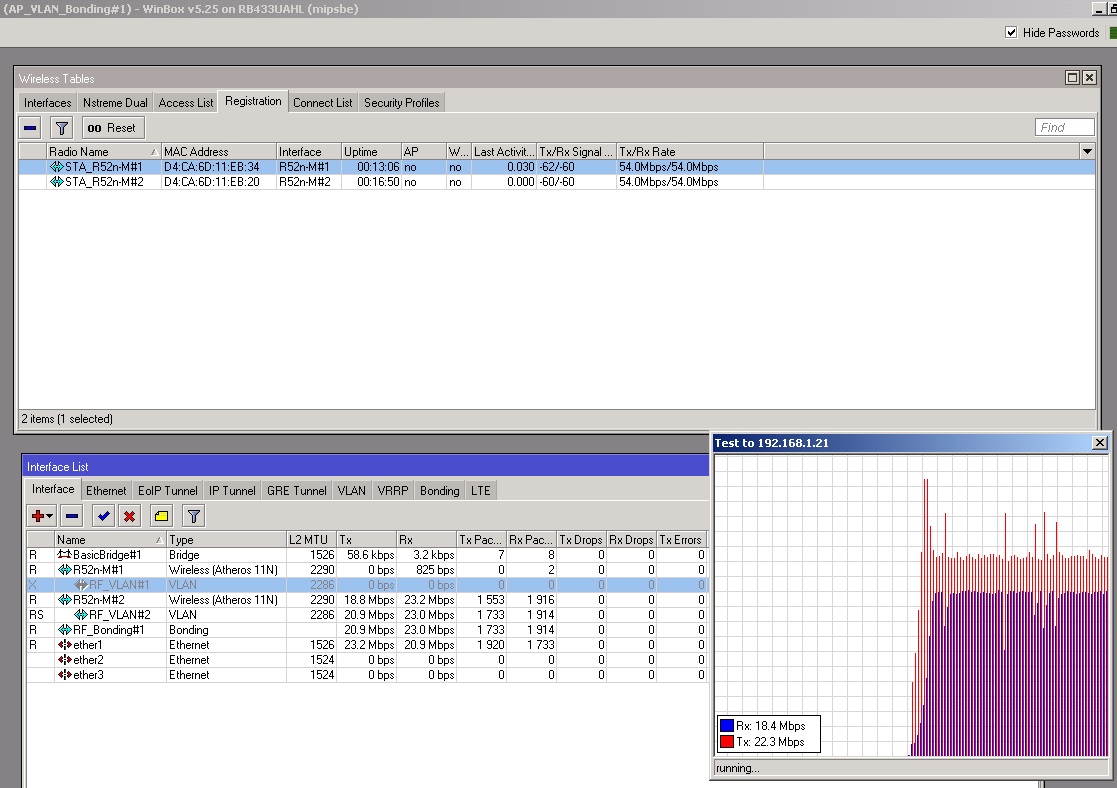Click inside the Find input field
Viewport: 1117px width, 788px height.
click(1063, 127)
